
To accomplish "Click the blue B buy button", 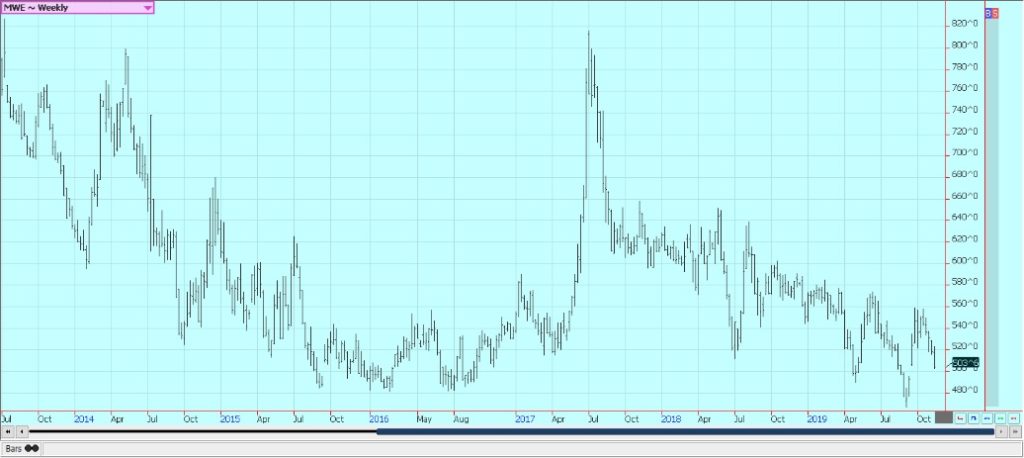I will (x=989, y=13).
